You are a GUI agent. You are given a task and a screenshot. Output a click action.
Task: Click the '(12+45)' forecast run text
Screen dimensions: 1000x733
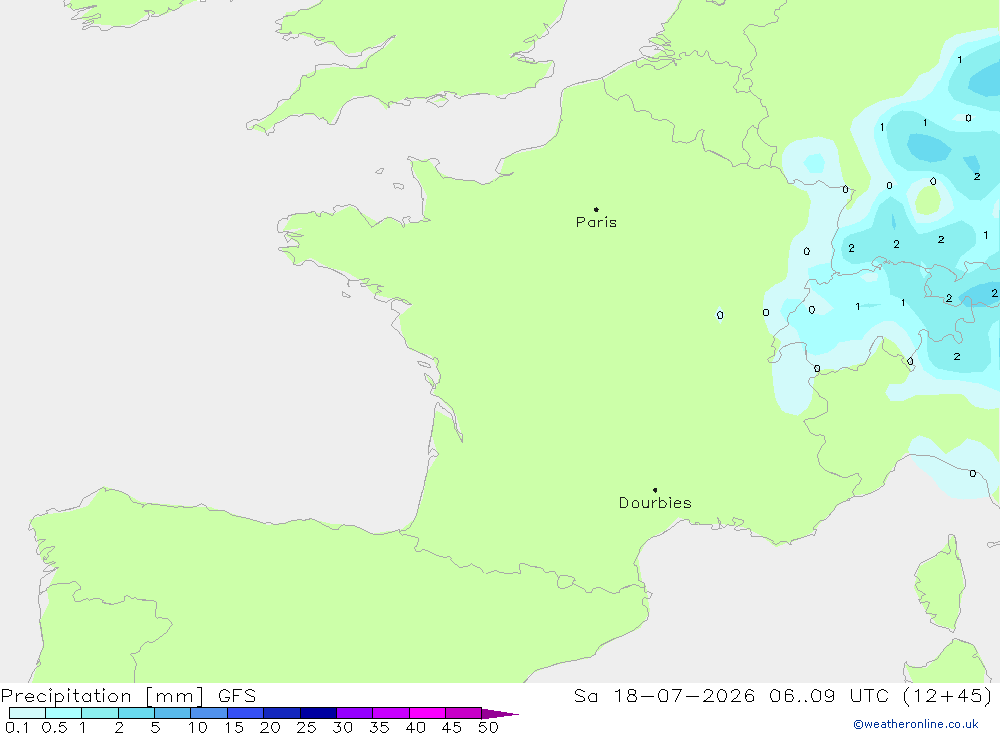point(948,695)
